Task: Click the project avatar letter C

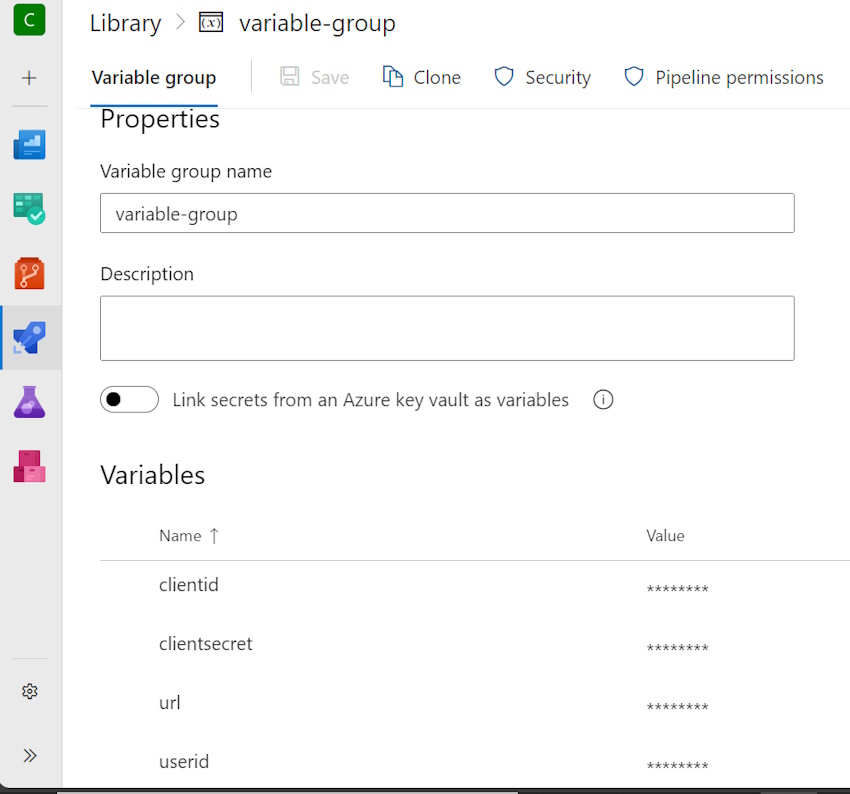Action: (x=30, y=19)
